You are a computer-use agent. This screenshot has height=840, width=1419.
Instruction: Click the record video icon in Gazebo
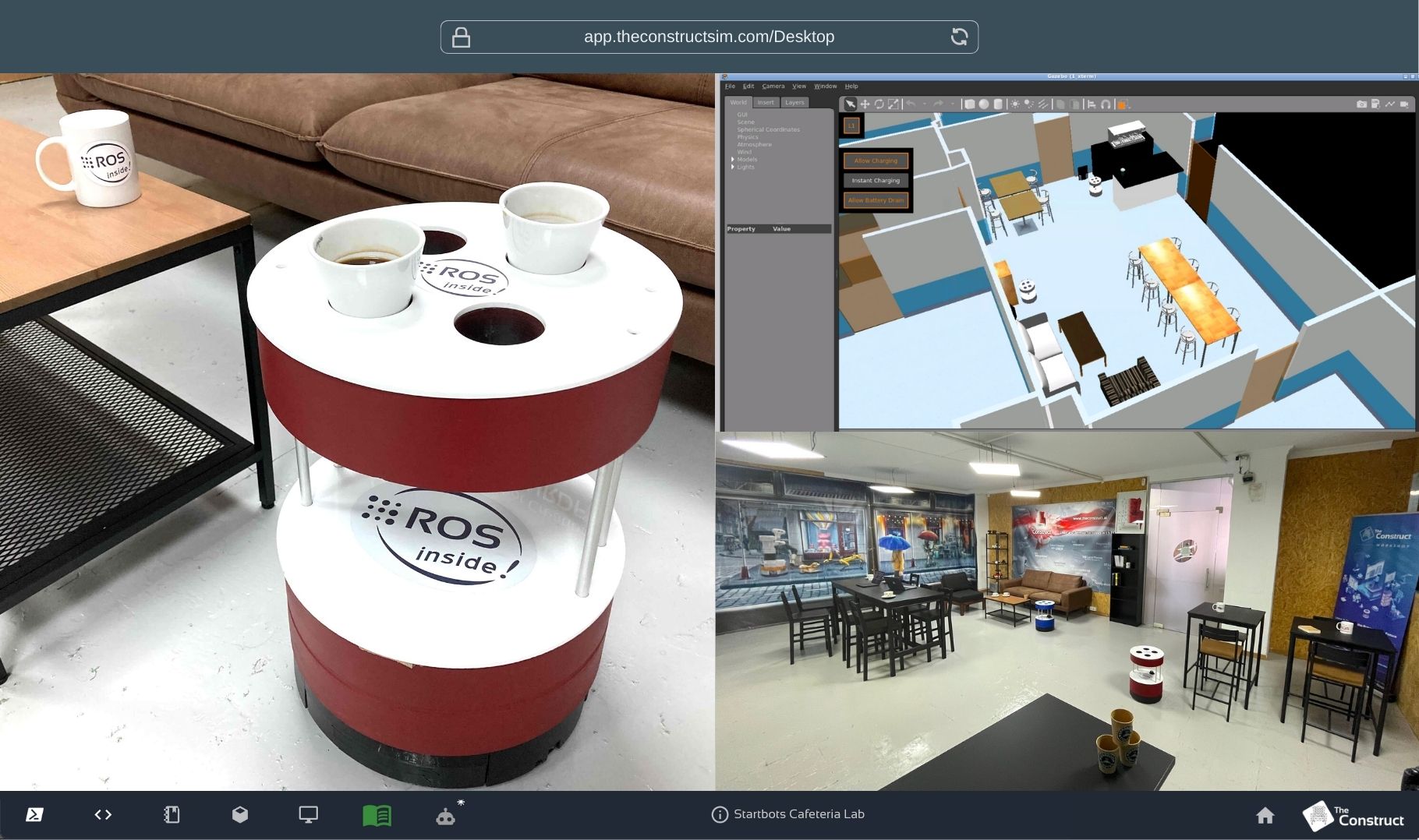[1404, 104]
